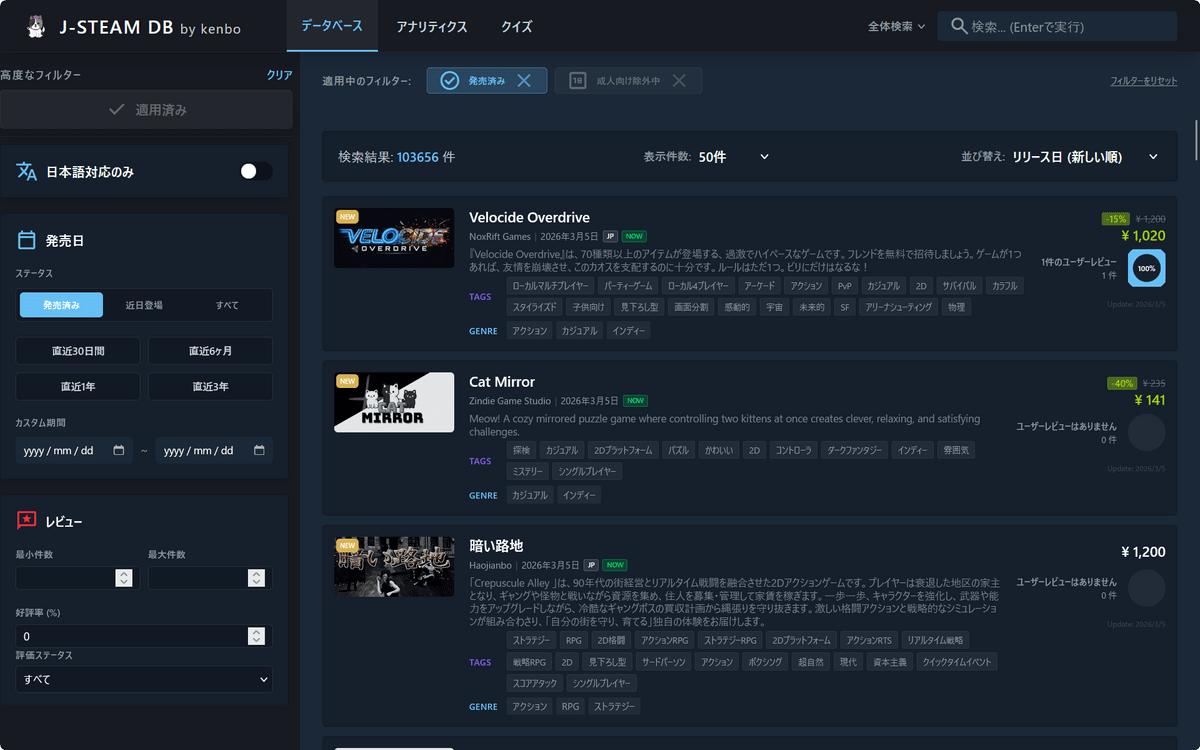Open the 並び替え リリース日 sort dropdown
1200x750 pixels.
pyautogui.click(x=1085, y=157)
